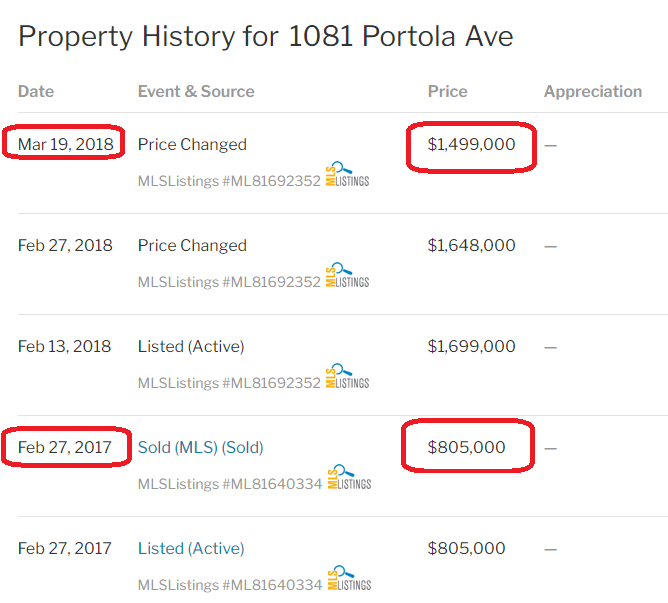Click MLSListings logo in the Sold (MLS) row
668x603 pixels.
349,478
